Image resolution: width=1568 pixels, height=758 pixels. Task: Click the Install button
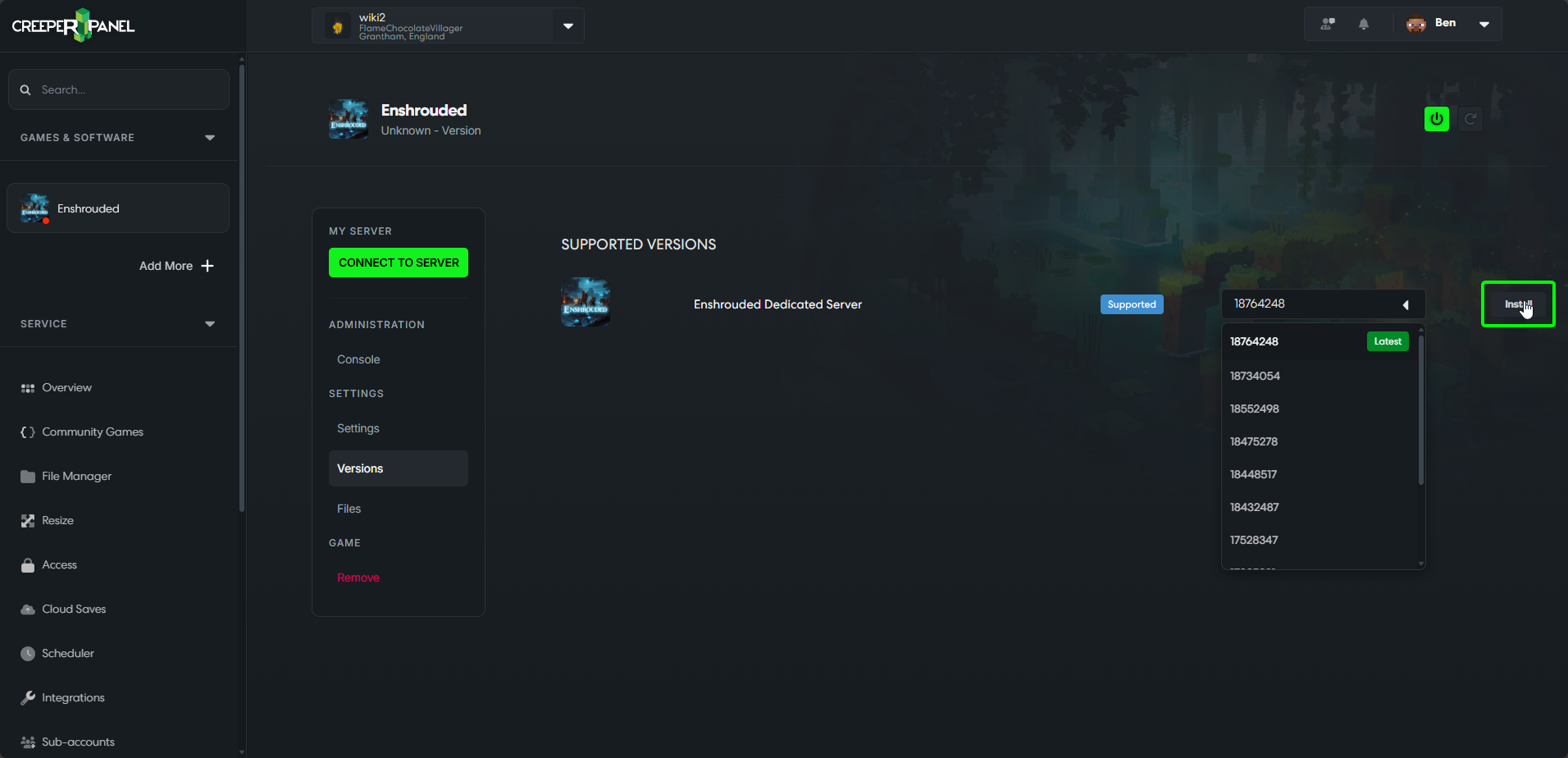tap(1518, 304)
